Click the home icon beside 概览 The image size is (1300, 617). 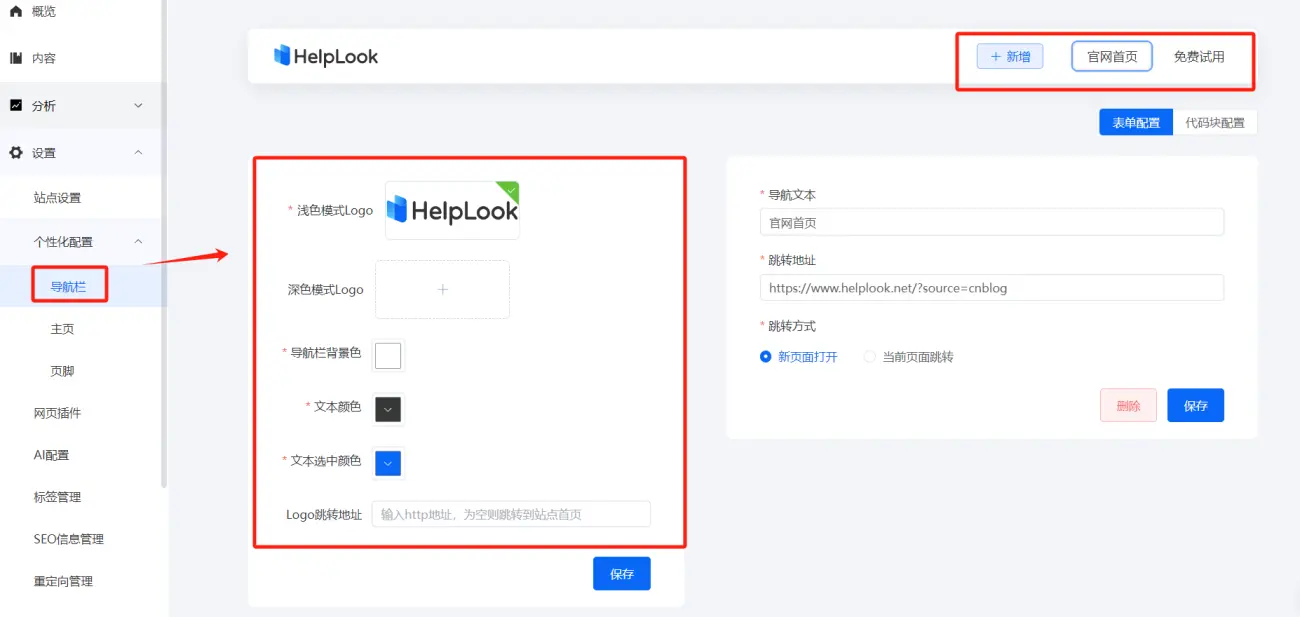pos(15,11)
